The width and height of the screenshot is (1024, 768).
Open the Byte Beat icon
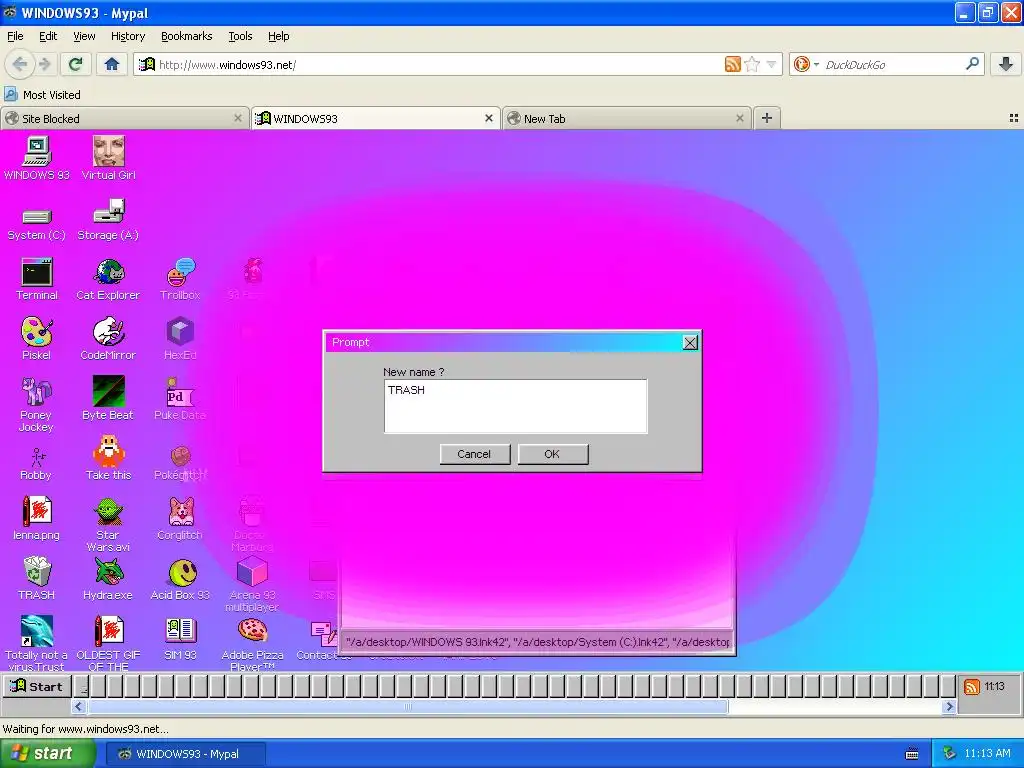(x=108, y=398)
